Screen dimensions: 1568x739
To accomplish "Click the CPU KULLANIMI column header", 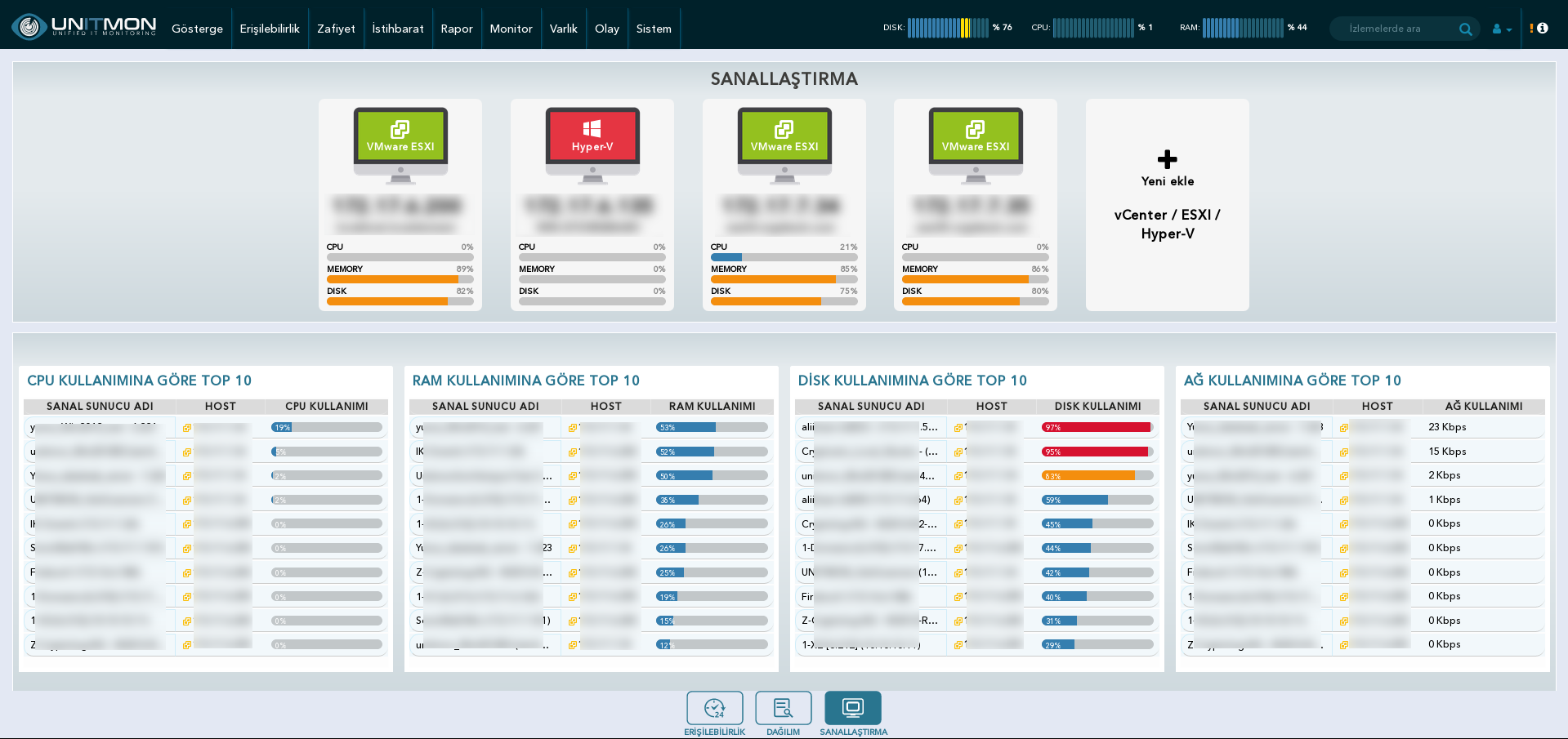I will pyautogui.click(x=326, y=406).
